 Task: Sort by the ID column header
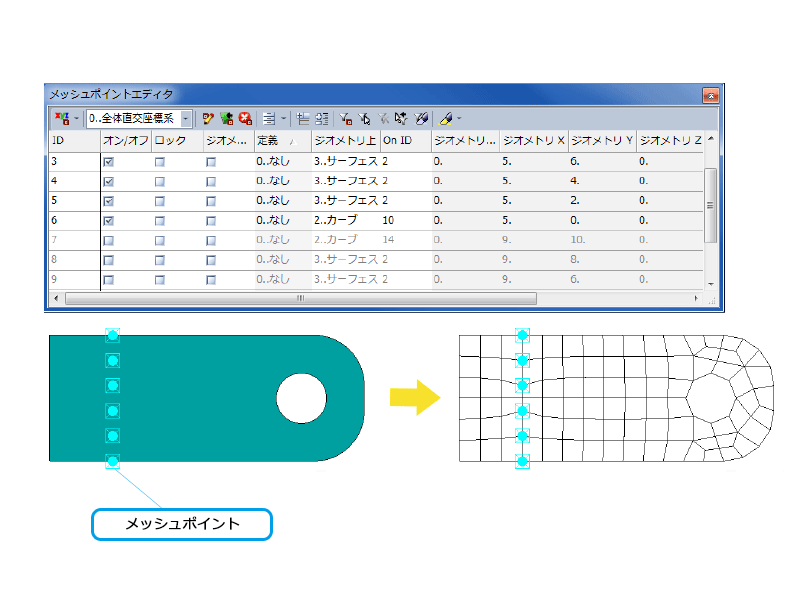[x=74, y=141]
